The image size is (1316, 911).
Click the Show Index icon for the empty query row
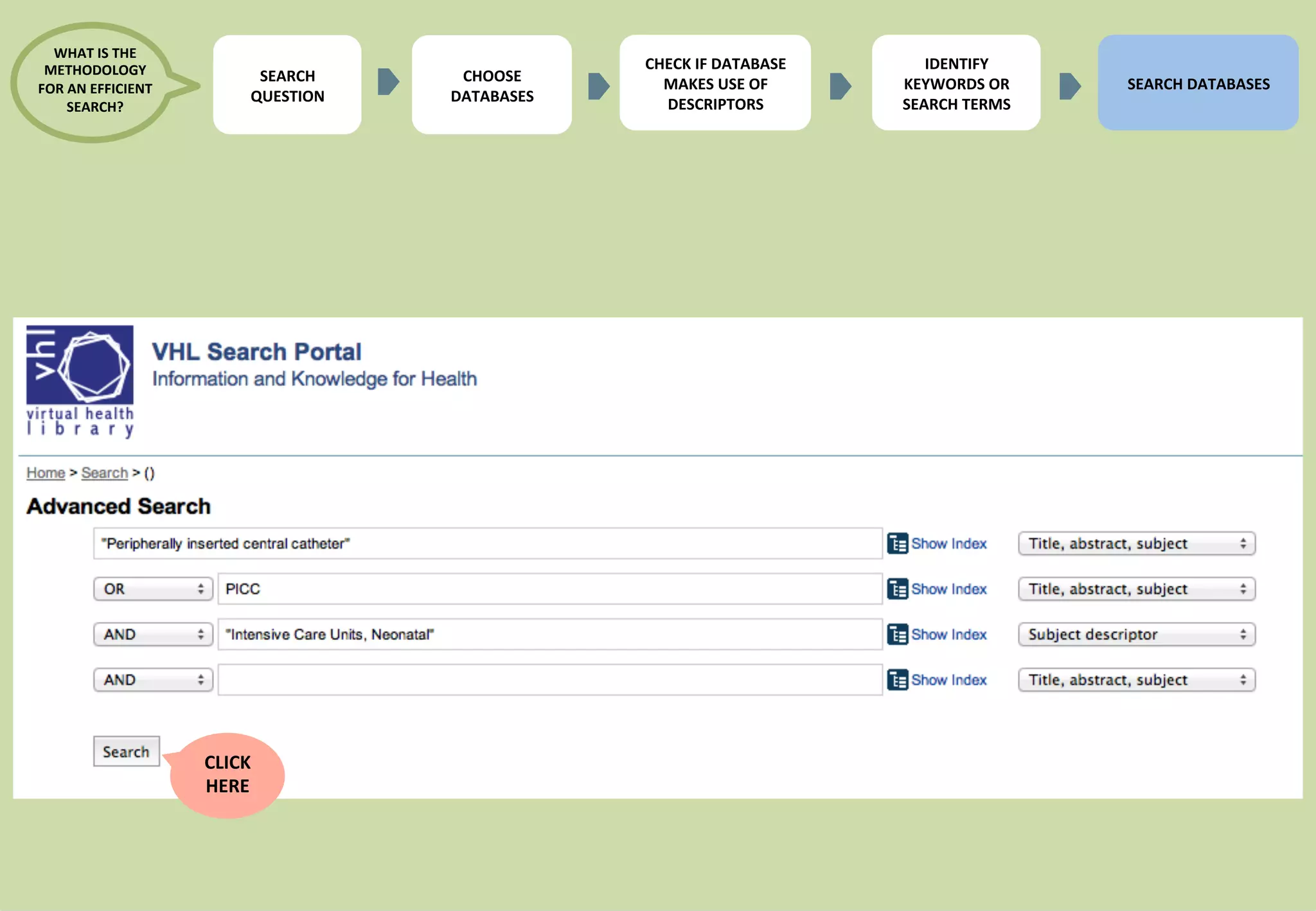[x=897, y=680]
